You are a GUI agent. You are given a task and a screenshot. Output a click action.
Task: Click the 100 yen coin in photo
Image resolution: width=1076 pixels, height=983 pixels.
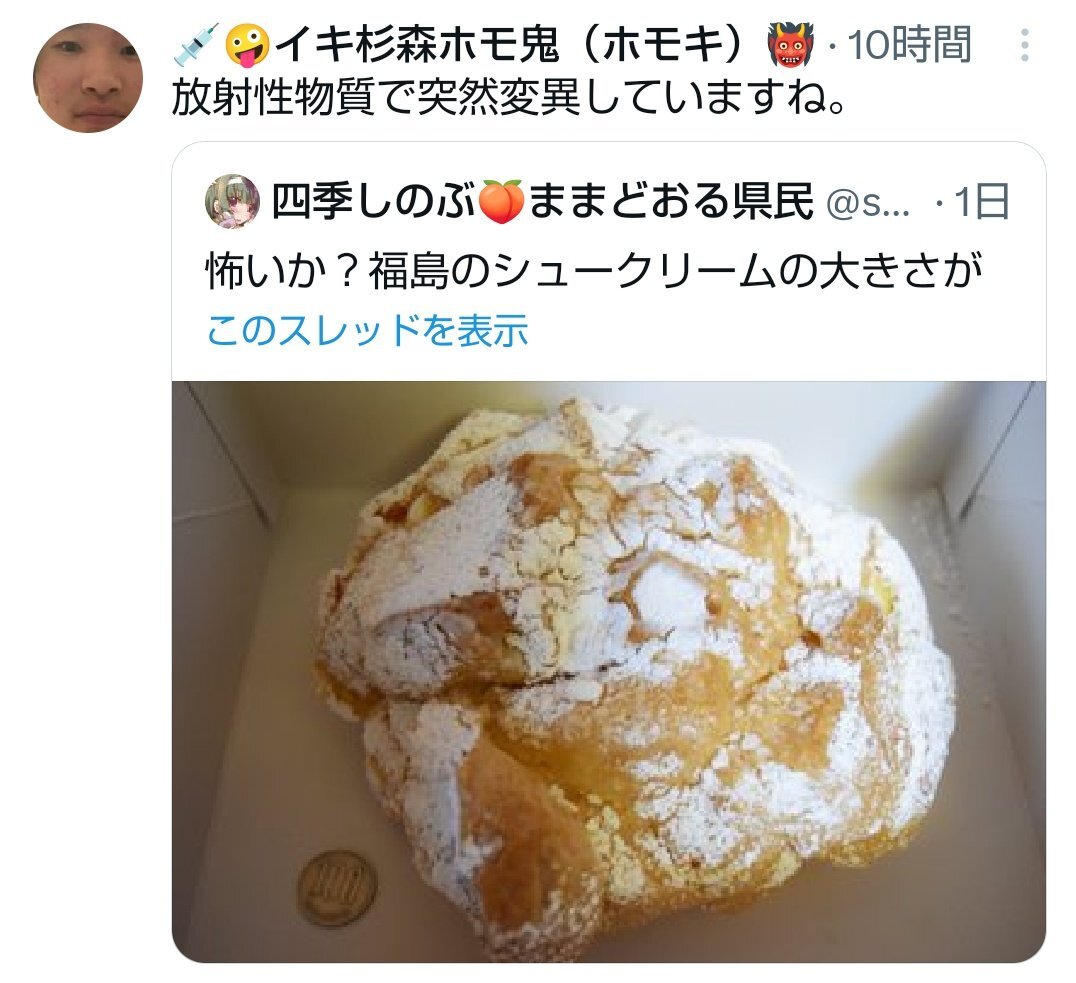point(337,890)
